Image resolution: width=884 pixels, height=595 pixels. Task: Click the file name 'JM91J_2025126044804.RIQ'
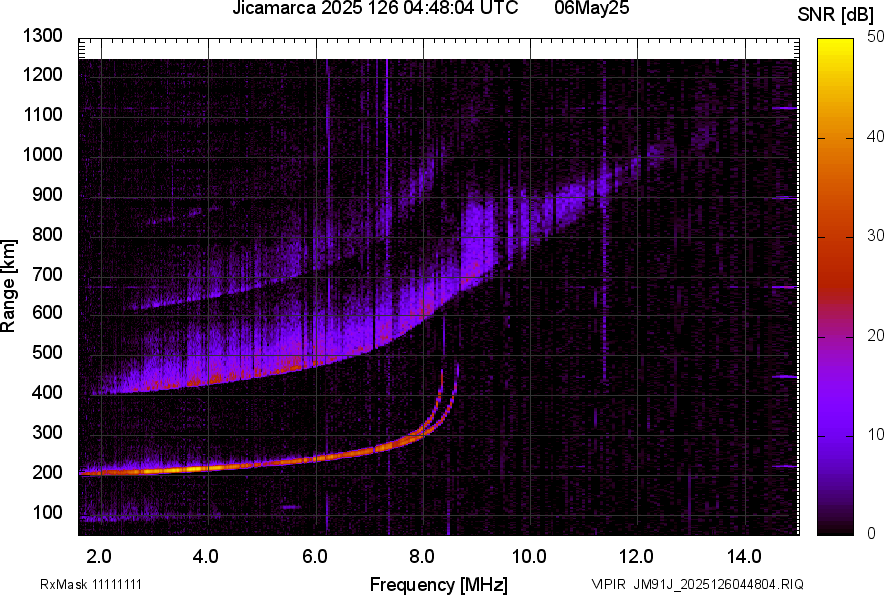pos(718,584)
